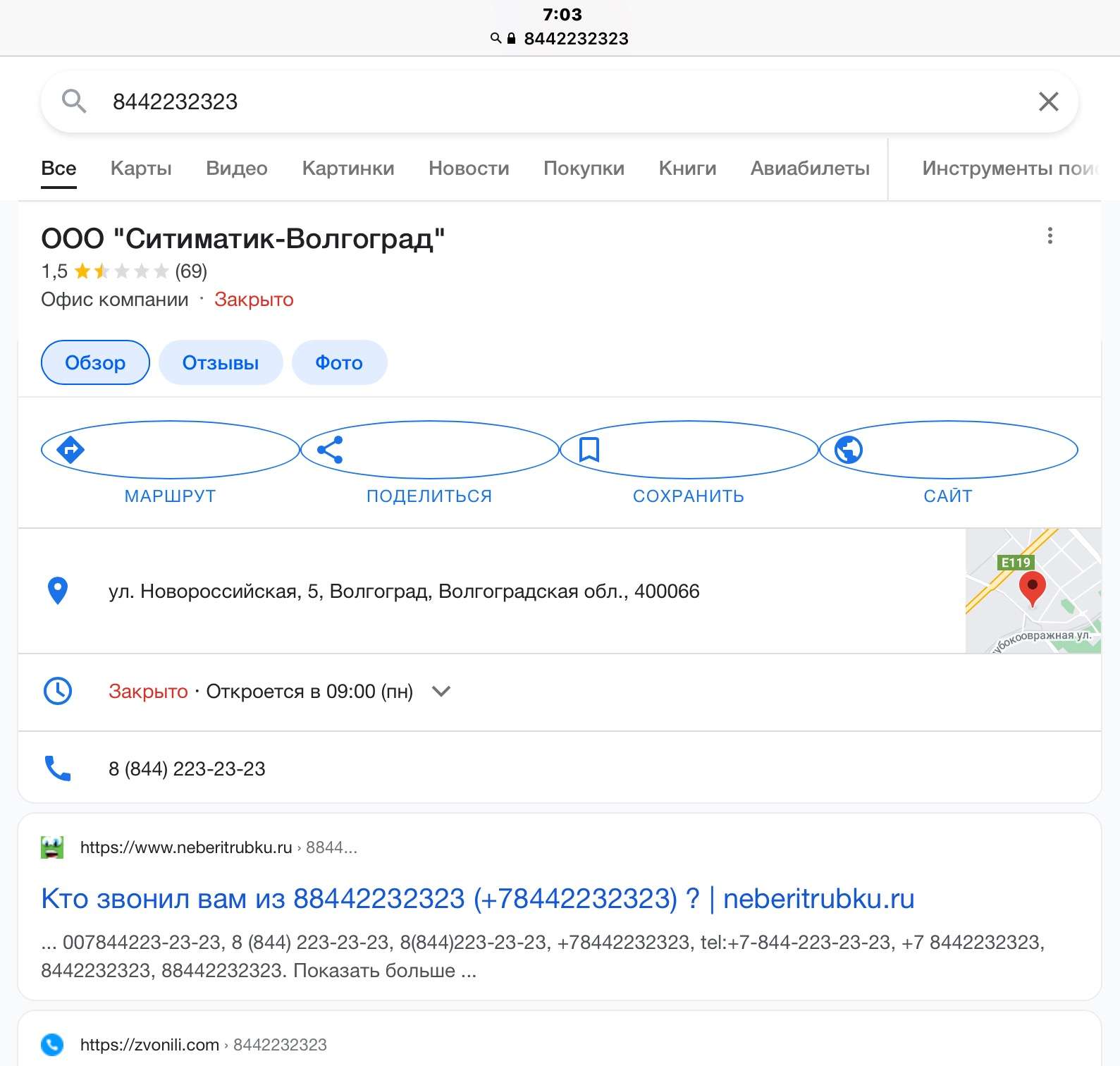Switch to the Книги tab
Screen dimensions: 1120x1066
(x=687, y=169)
